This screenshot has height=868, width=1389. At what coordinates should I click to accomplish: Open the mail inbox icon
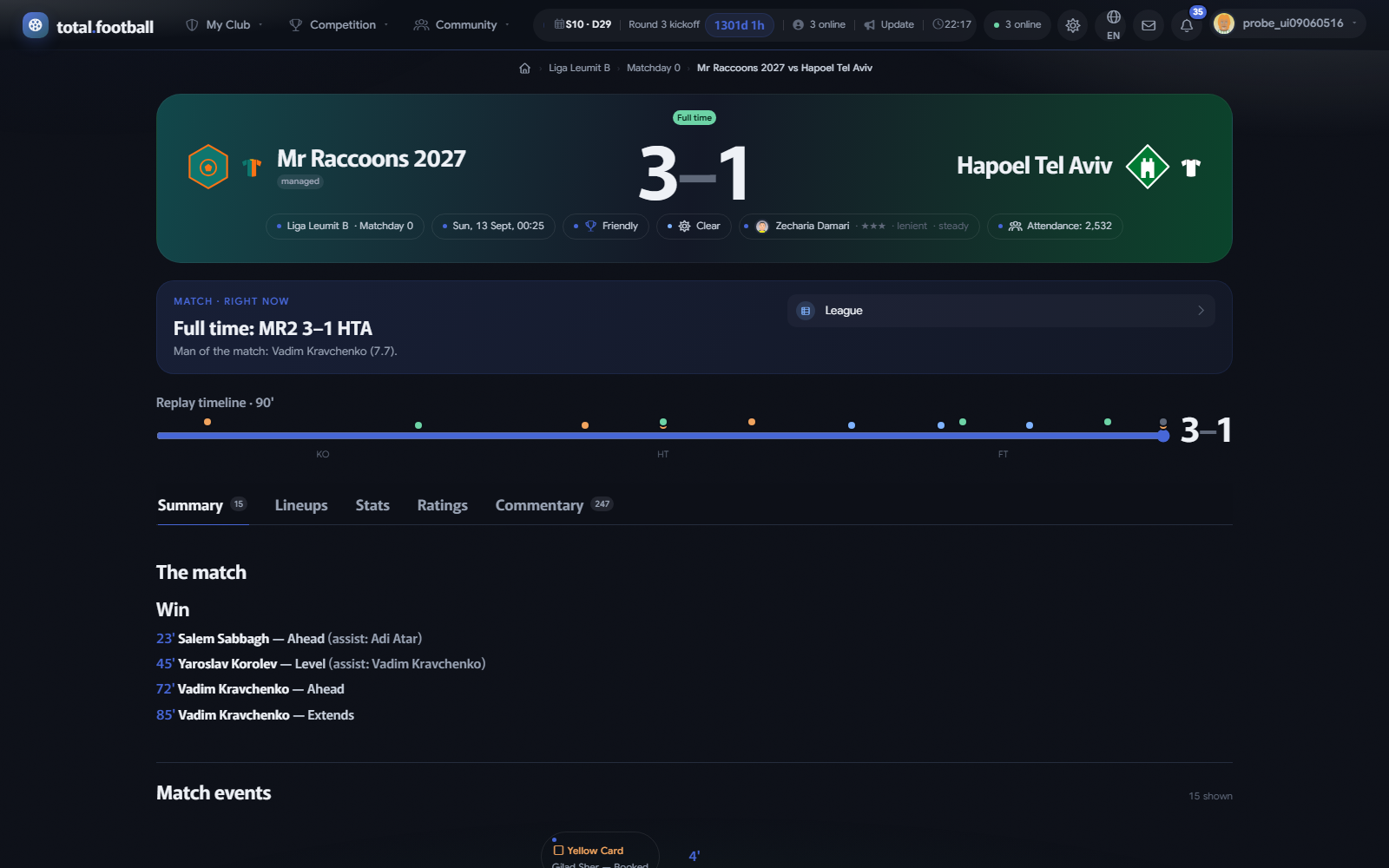tap(1149, 25)
